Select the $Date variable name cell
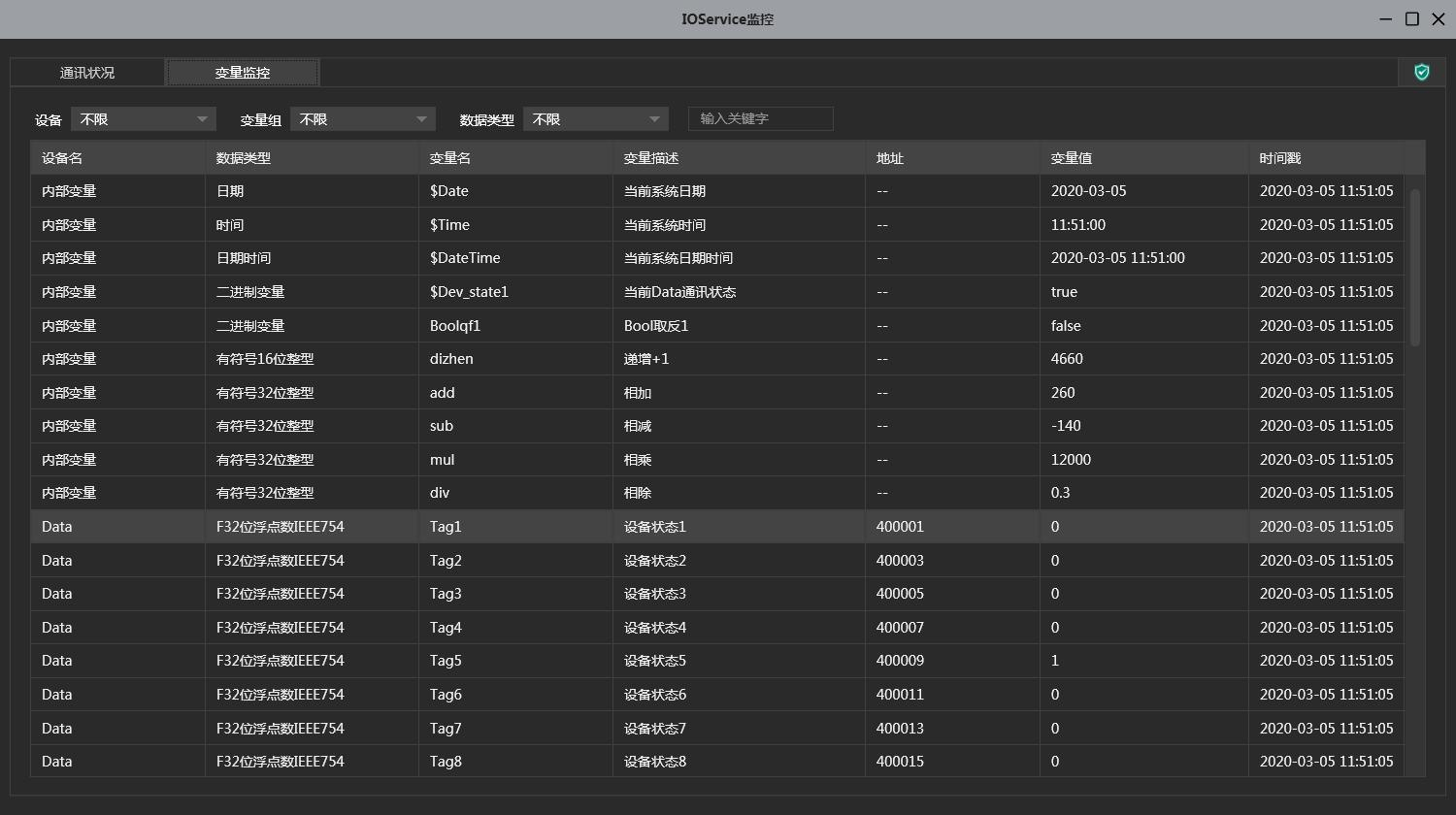 [515, 191]
